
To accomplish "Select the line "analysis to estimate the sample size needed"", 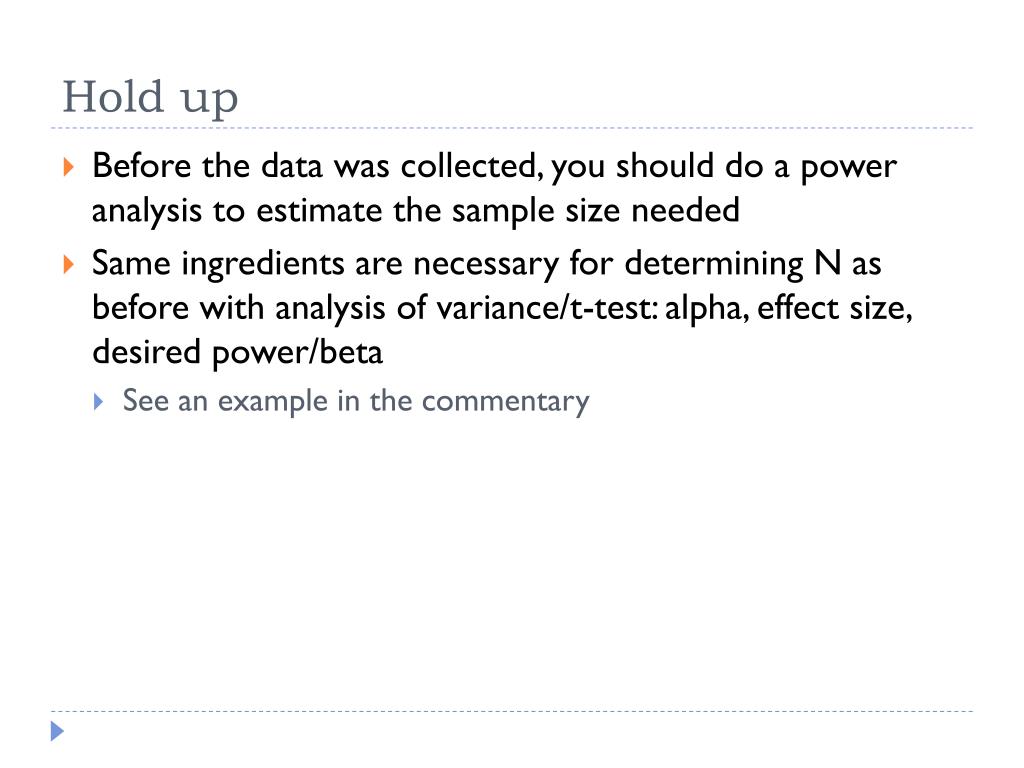I will [x=416, y=211].
